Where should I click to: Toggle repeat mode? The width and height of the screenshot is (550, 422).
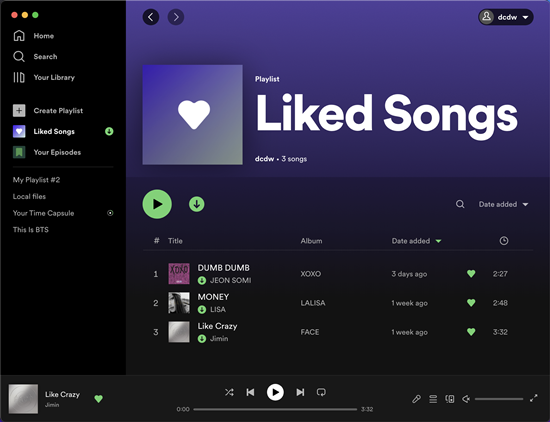click(x=321, y=392)
